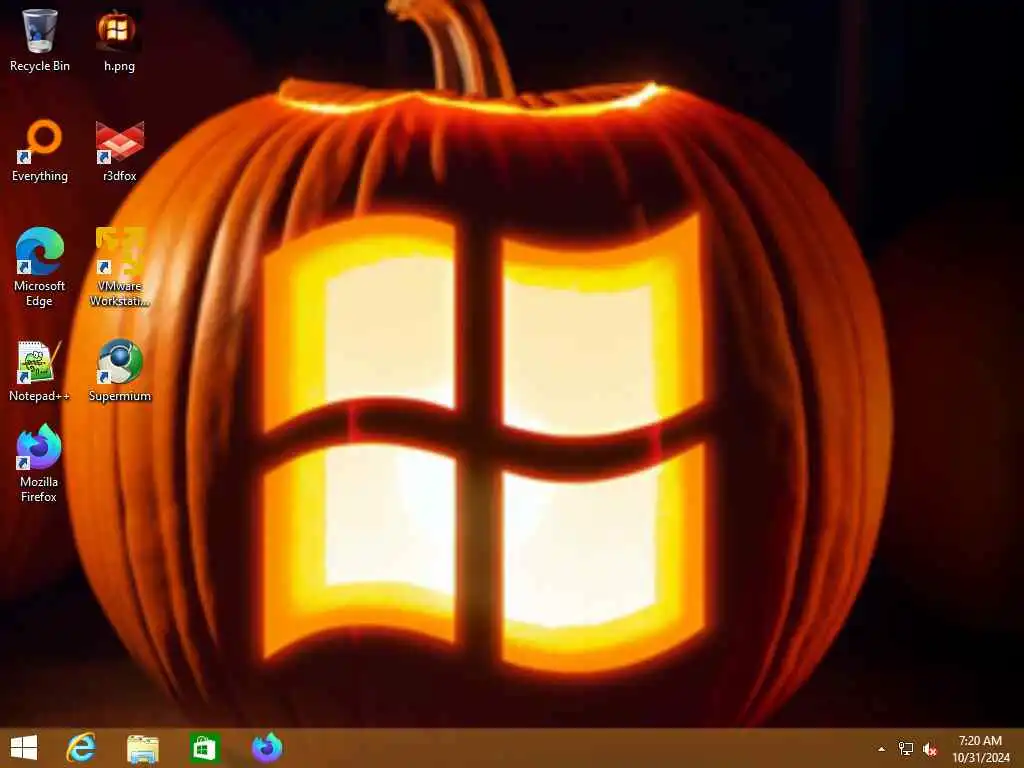Image resolution: width=1024 pixels, height=768 pixels.
Task: Show hidden tray icons arrow
Action: point(881,749)
